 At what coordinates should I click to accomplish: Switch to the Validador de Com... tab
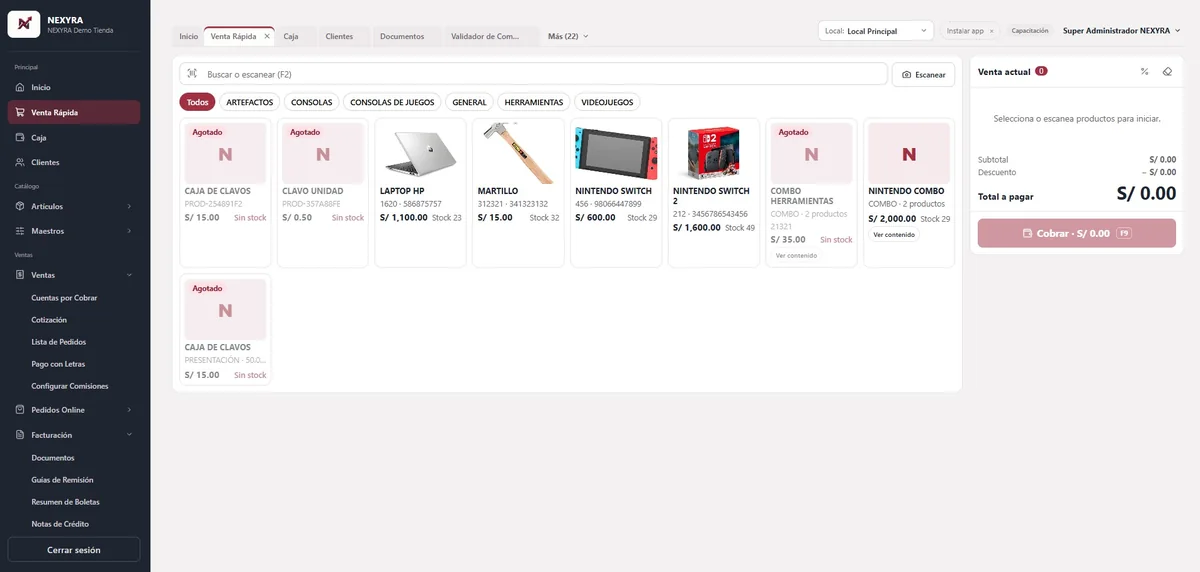click(486, 36)
